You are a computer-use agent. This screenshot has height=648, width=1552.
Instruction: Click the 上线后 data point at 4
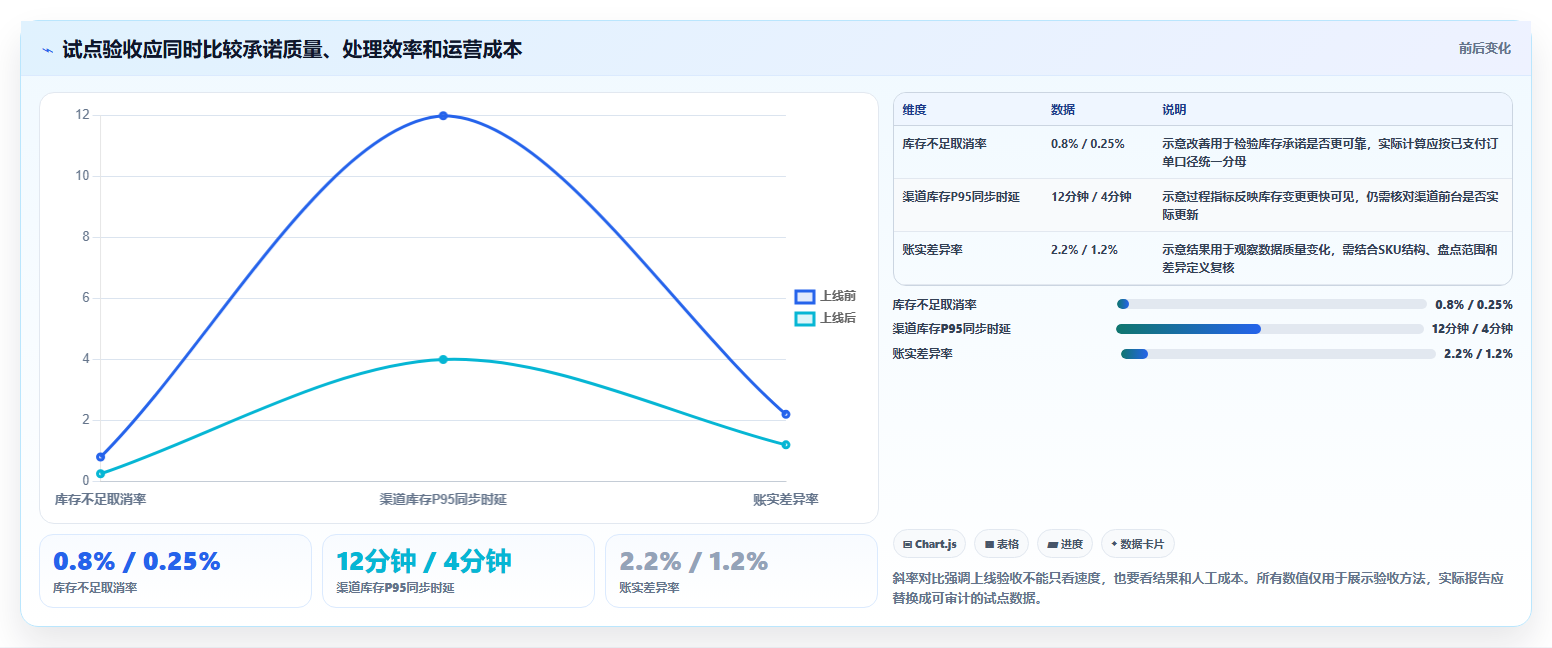tap(443, 359)
